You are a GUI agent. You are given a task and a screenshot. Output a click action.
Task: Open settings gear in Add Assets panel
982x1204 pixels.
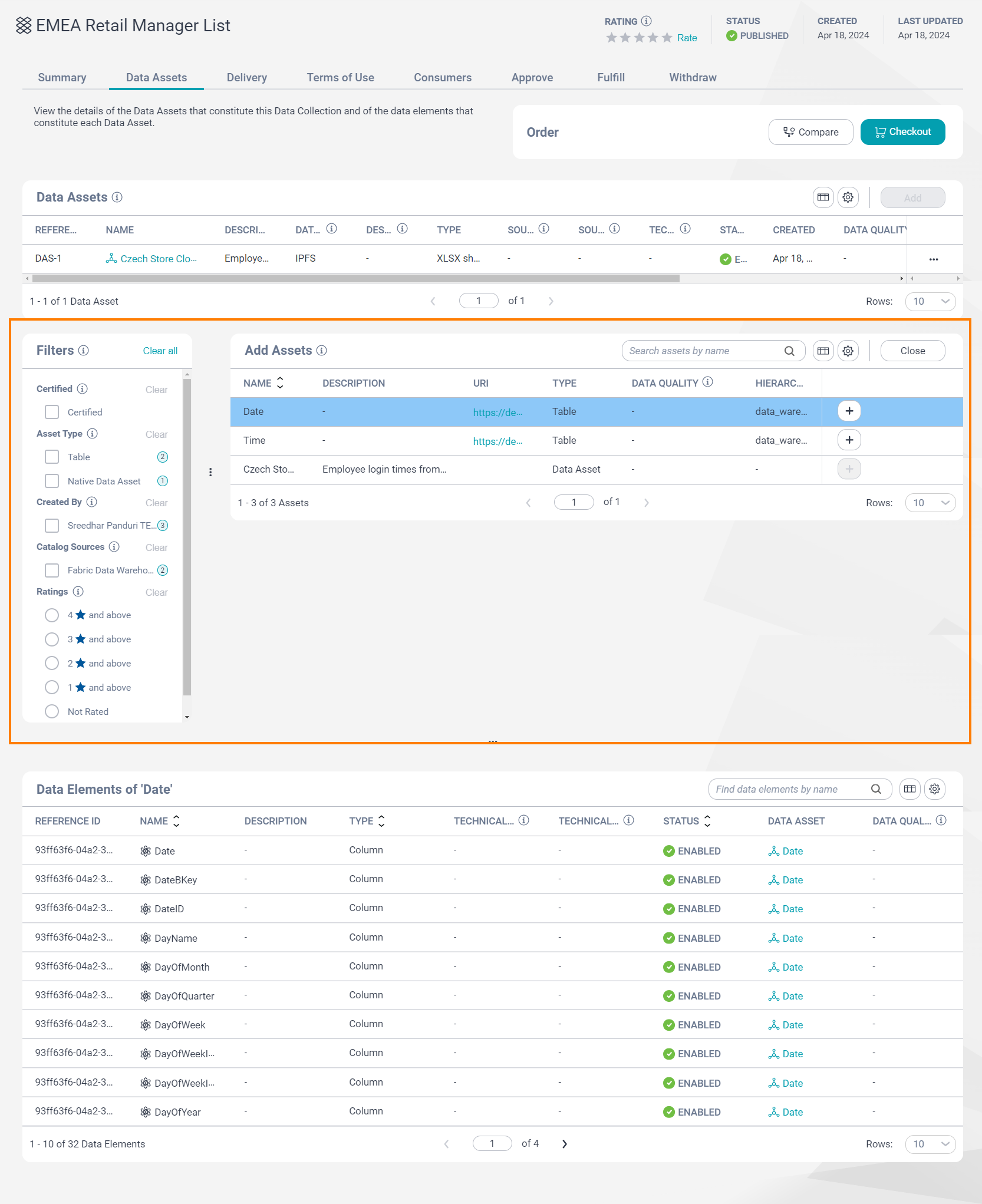[848, 351]
